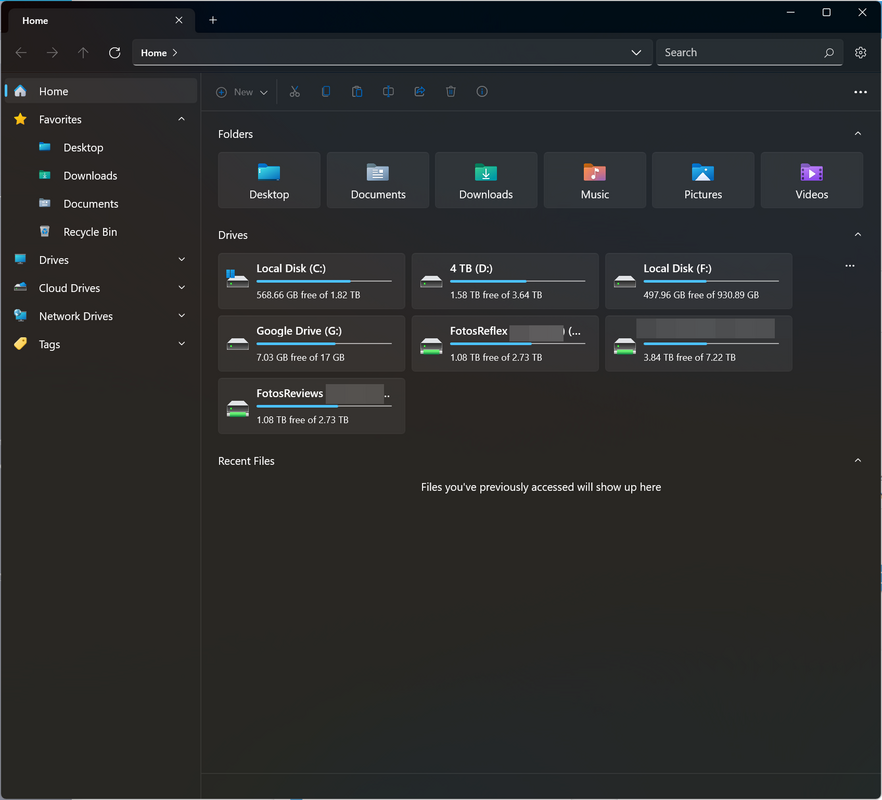Click the Rename icon in toolbar
The width and height of the screenshot is (882, 800).
click(x=388, y=92)
